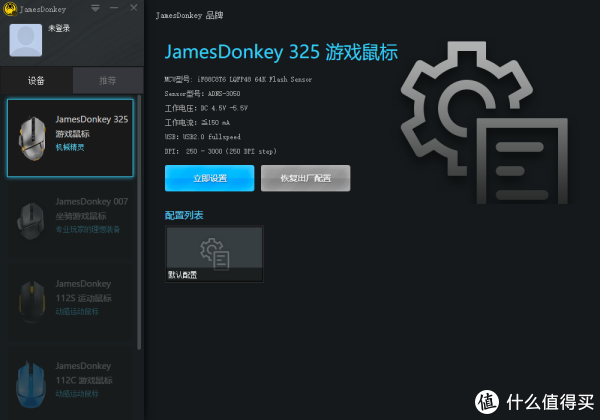Switch to the 设备 tab
Viewport: 600px width, 420px height.
click(36, 80)
